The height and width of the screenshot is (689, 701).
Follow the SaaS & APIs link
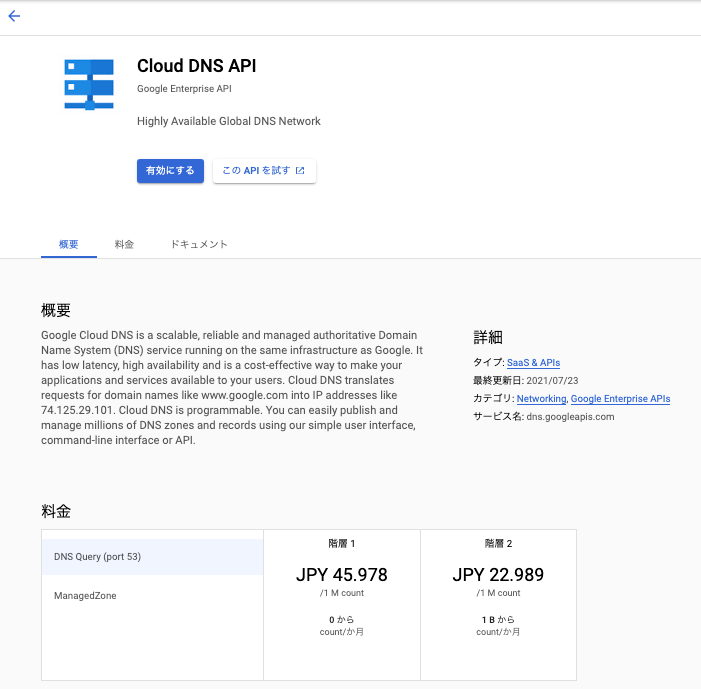click(x=533, y=363)
